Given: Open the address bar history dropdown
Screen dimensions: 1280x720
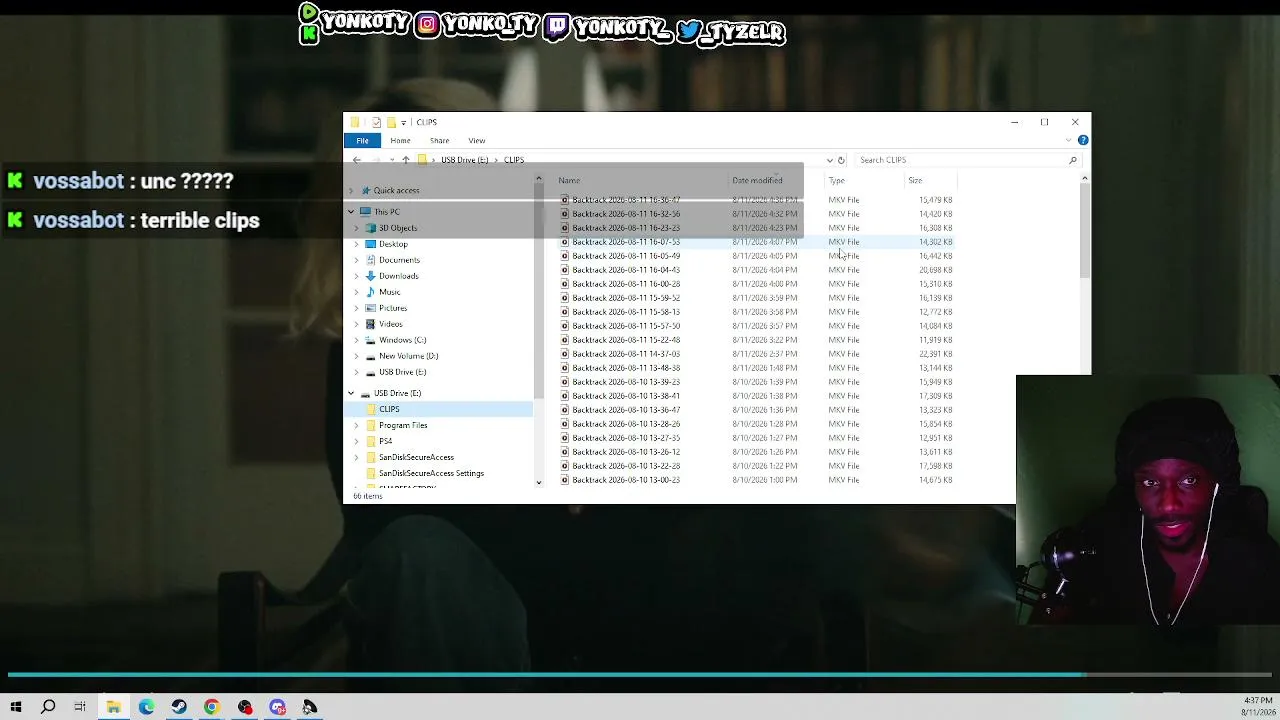Looking at the screenshot, I should (829, 160).
